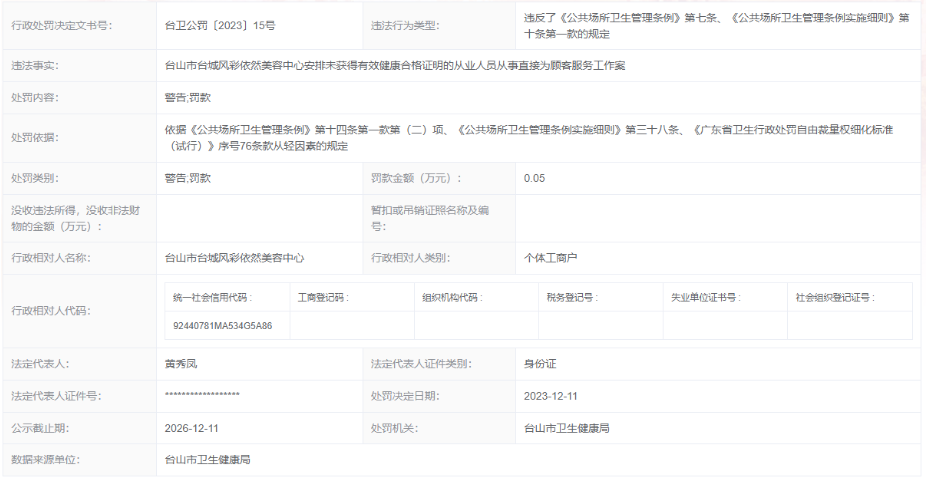Click the 失业单位证书号 column header
Viewport: 927px width, 482px height.
click(x=705, y=298)
